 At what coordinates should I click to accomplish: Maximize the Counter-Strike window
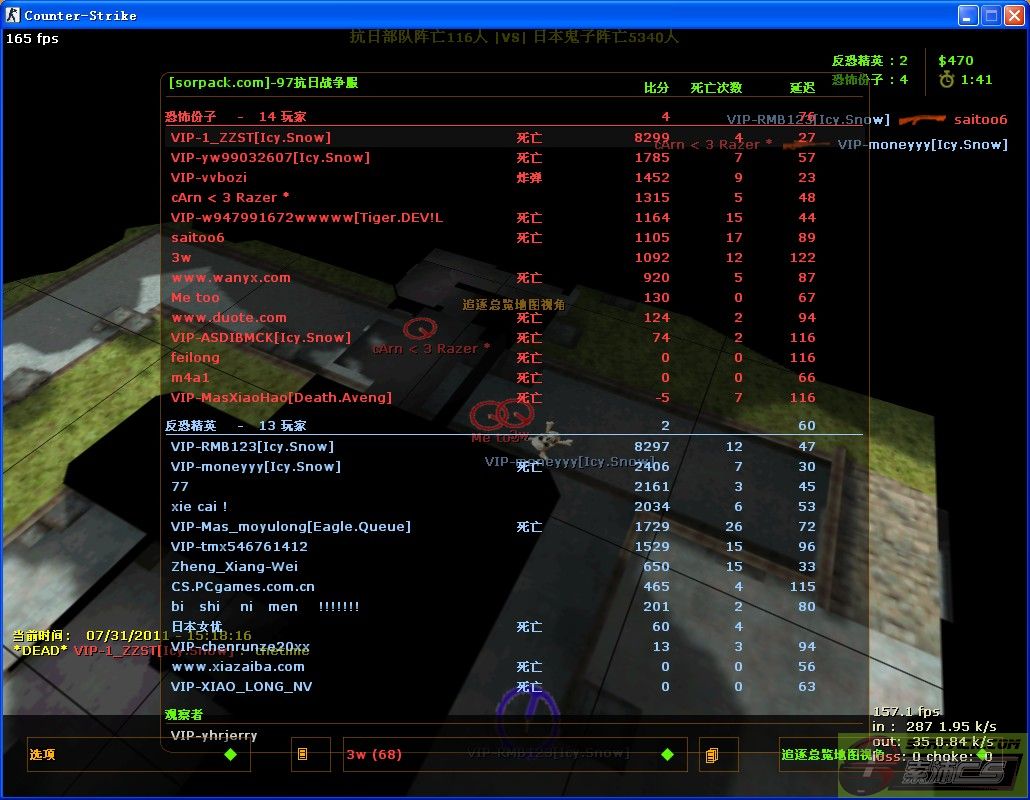coord(991,15)
